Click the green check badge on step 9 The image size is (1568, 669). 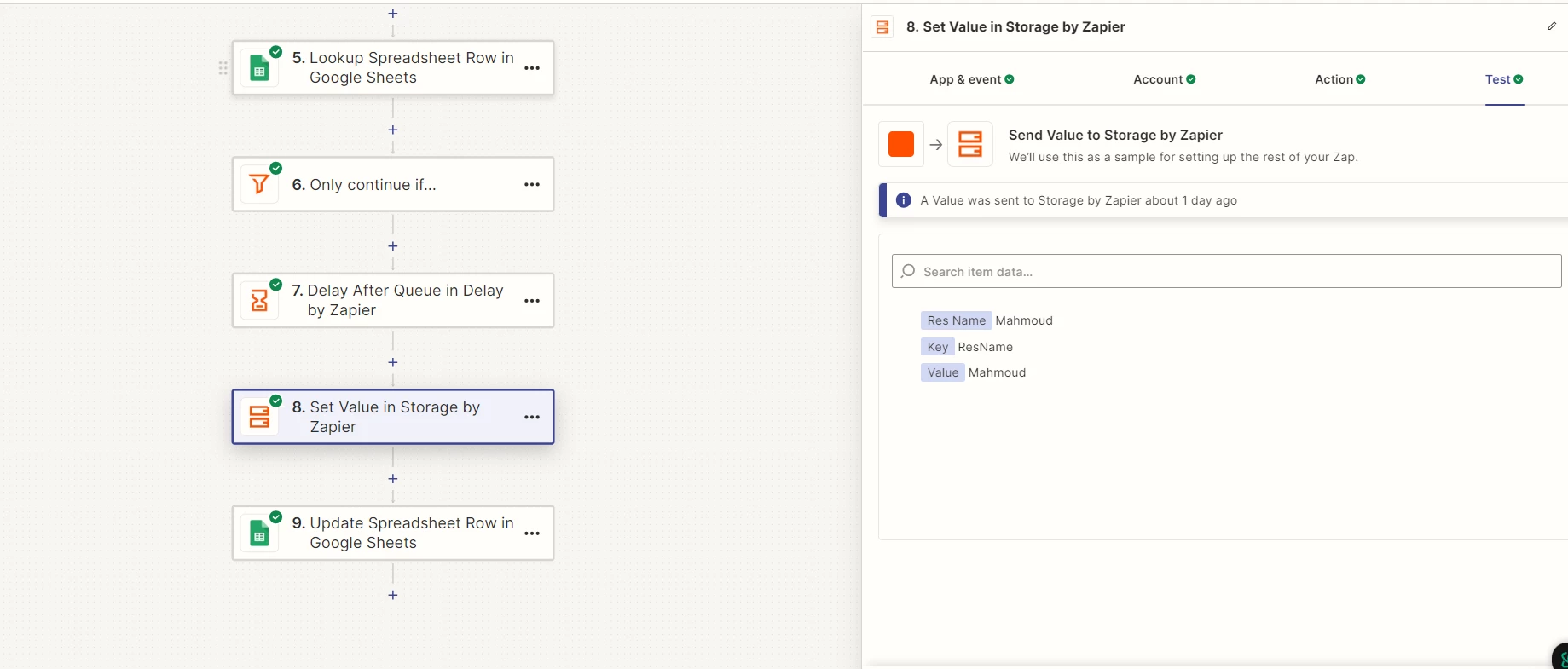[x=276, y=517]
